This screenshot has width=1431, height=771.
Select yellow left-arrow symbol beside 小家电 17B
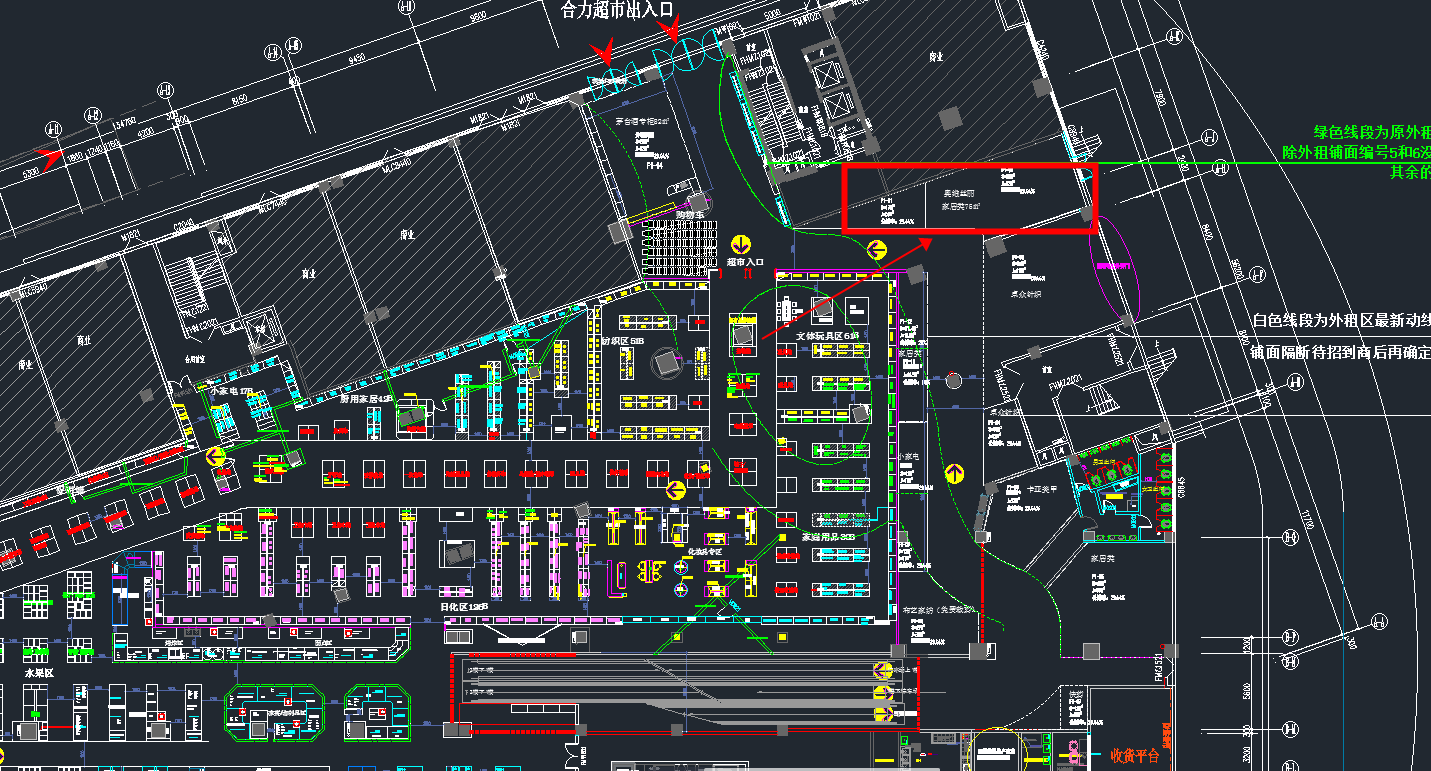coord(215,458)
